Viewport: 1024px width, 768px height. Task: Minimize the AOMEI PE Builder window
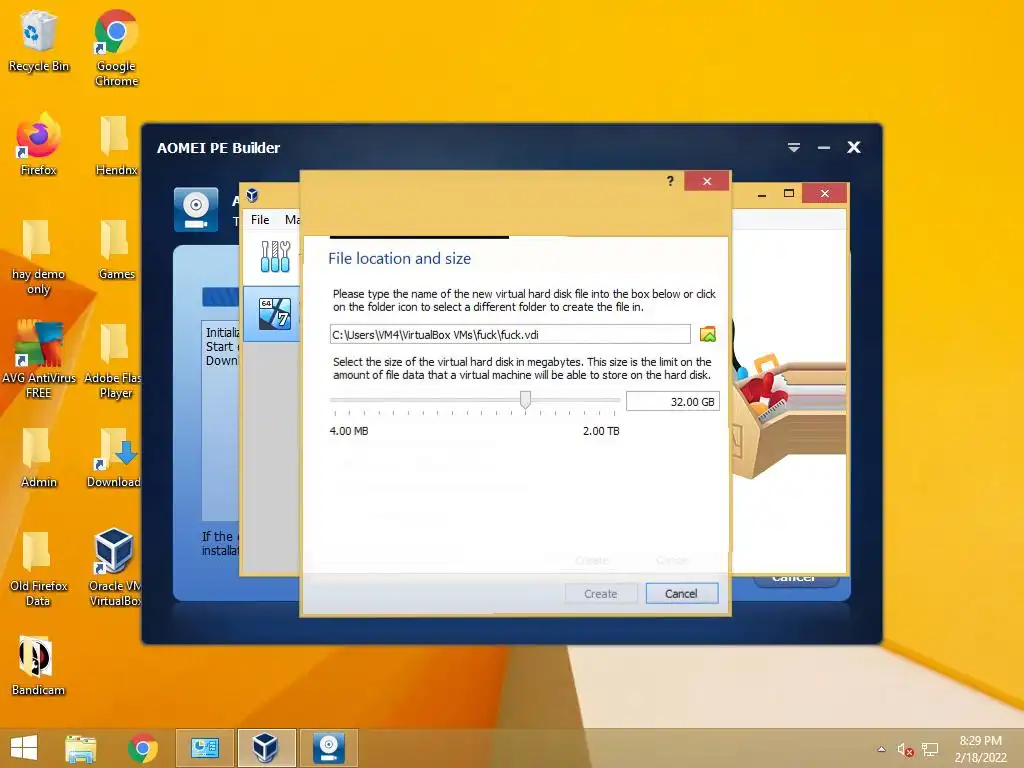(824, 148)
